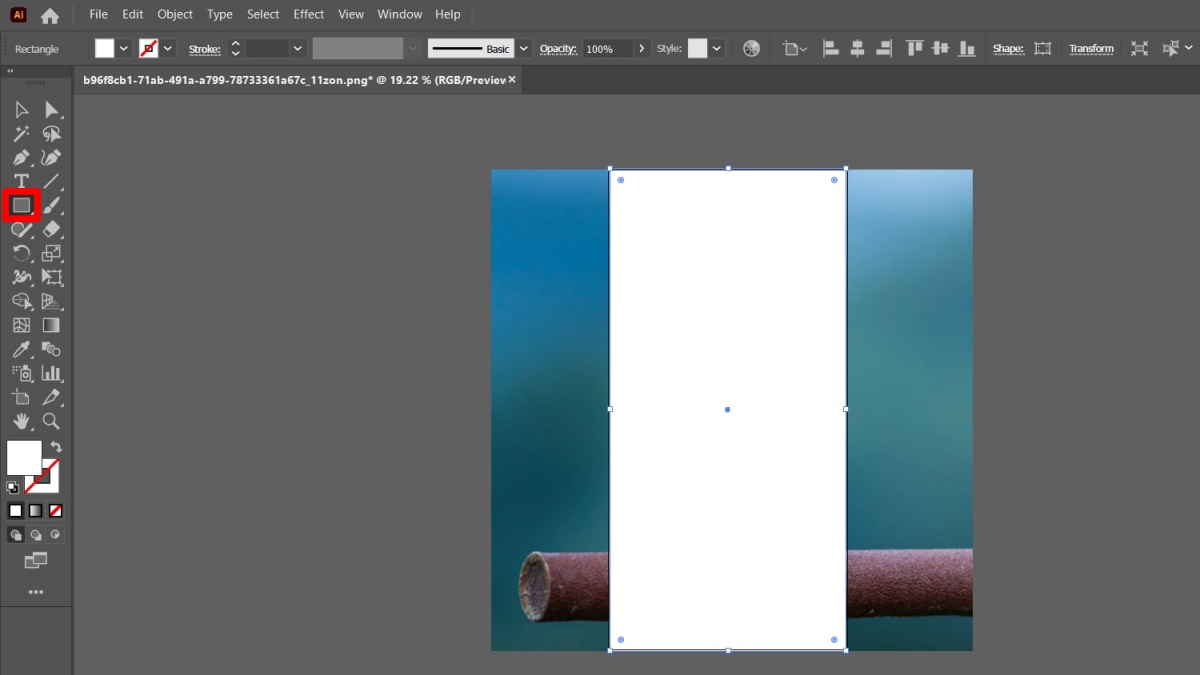Pick the Curvature tool

pos(52,158)
